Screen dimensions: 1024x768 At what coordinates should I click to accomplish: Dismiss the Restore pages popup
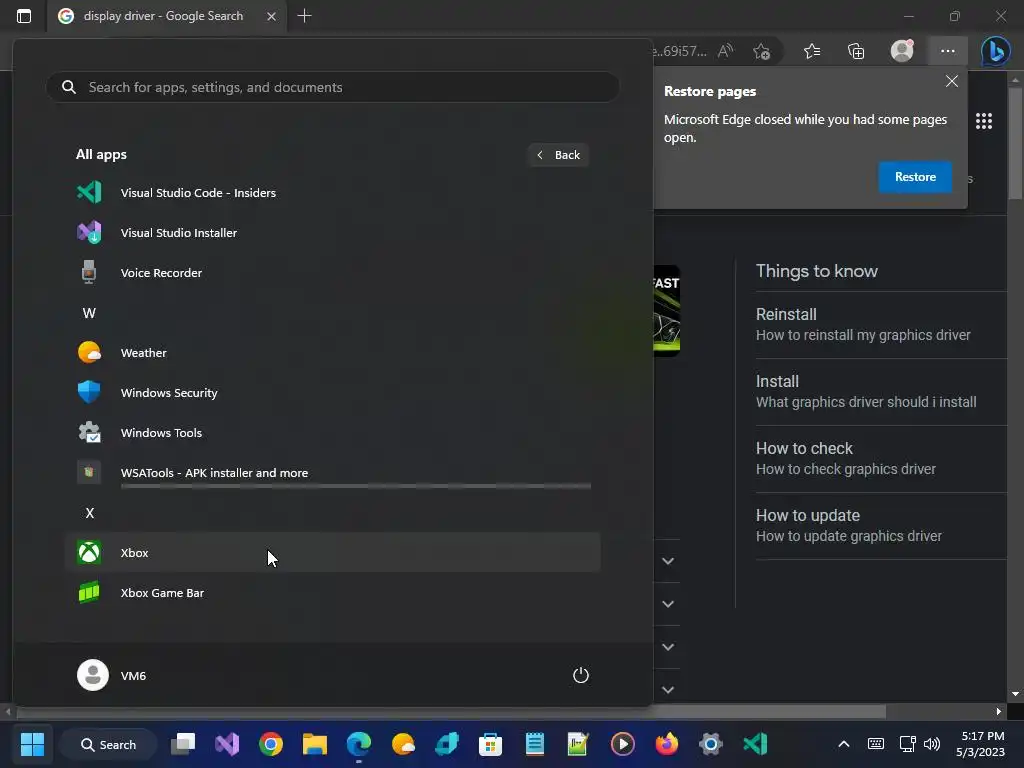point(952,81)
